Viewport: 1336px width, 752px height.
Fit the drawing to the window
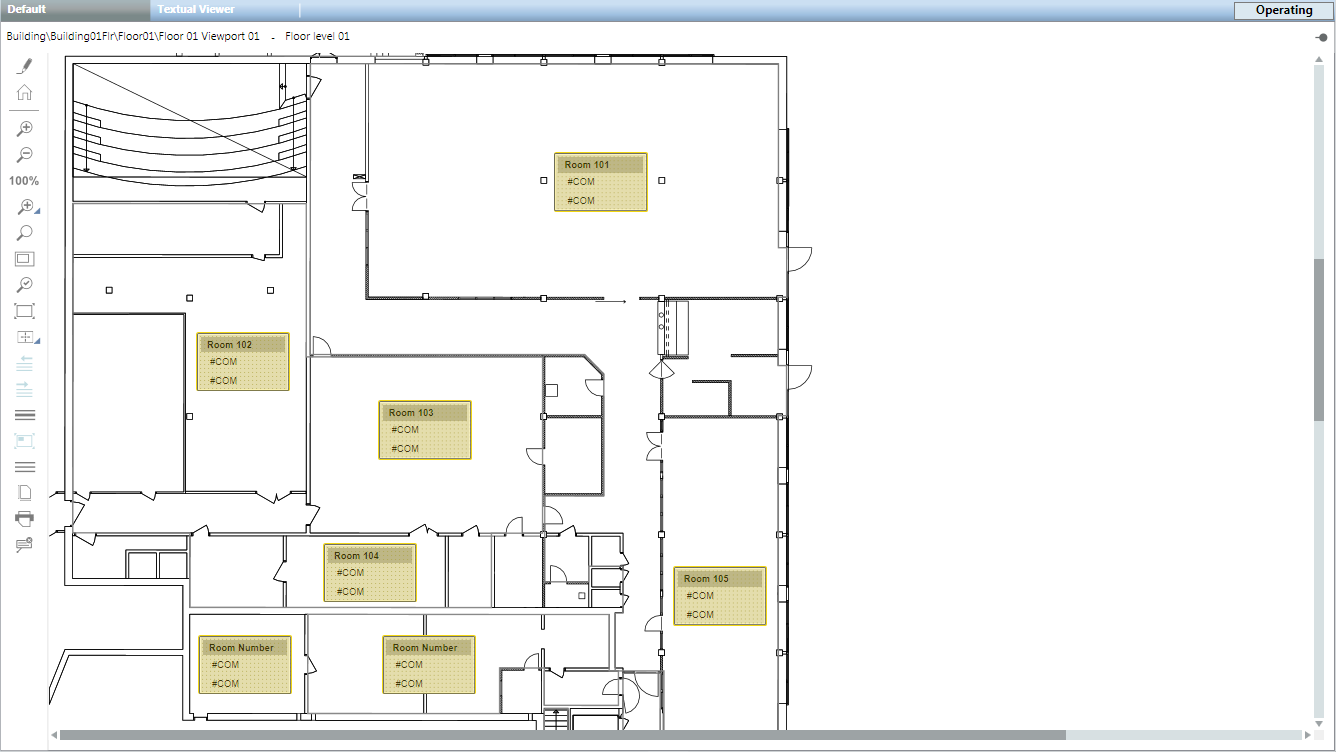[24, 310]
